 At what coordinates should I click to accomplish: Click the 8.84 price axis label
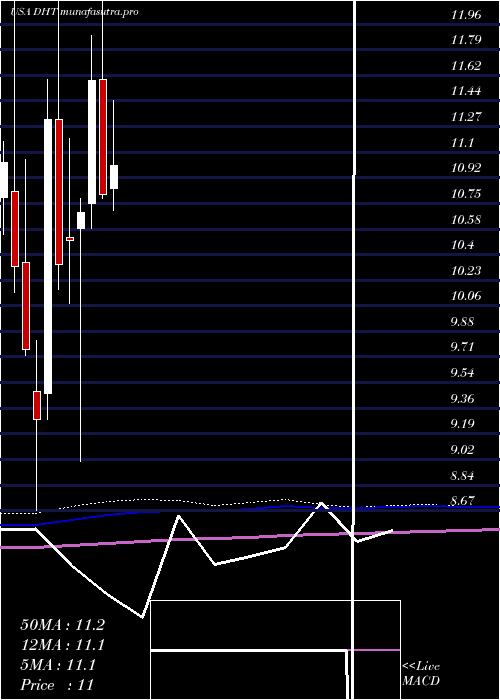tap(462, 475)
